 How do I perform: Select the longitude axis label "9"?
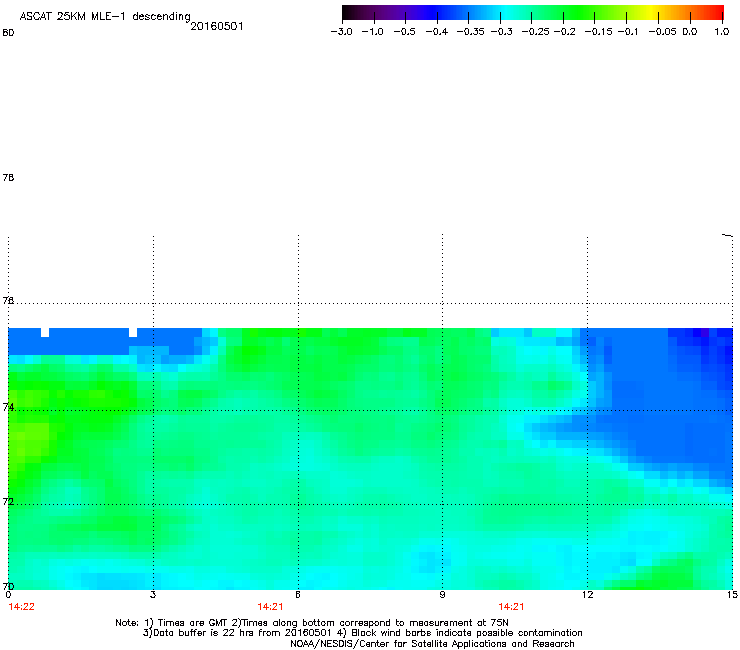(442, 595)
